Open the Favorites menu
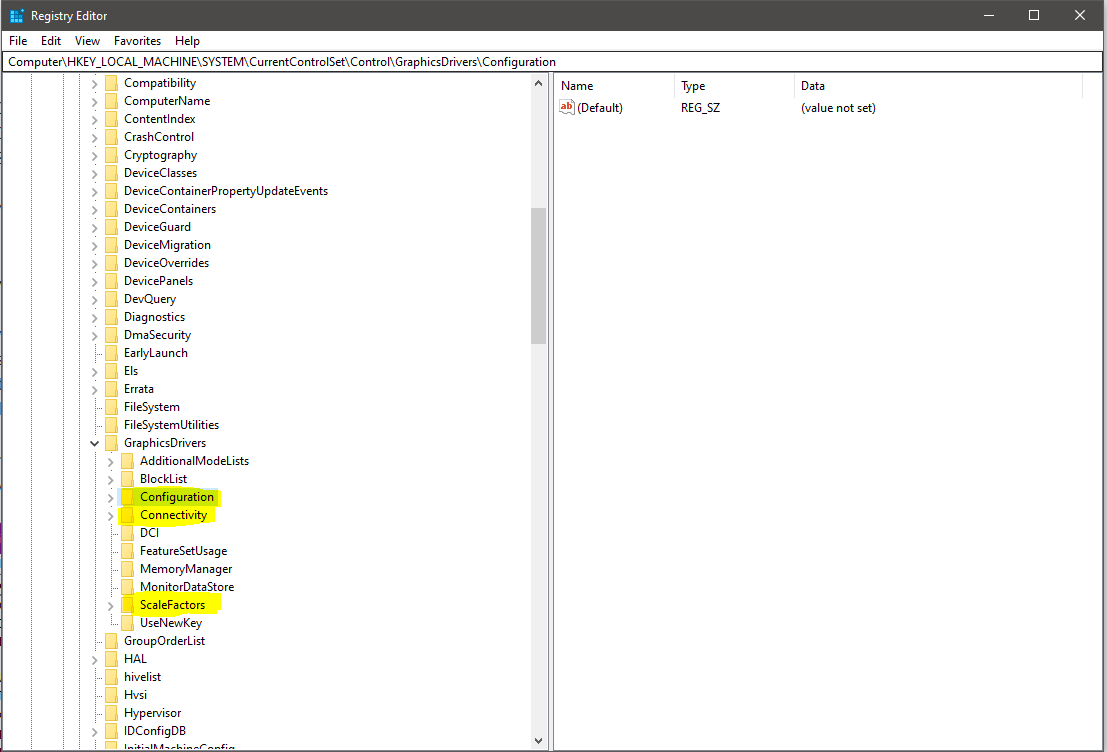1107x752 pixels. 137,41
